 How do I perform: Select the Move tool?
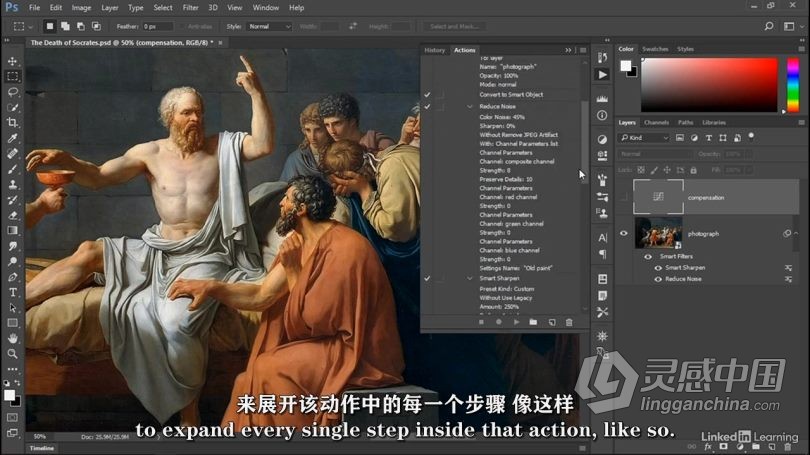[12, 61]
